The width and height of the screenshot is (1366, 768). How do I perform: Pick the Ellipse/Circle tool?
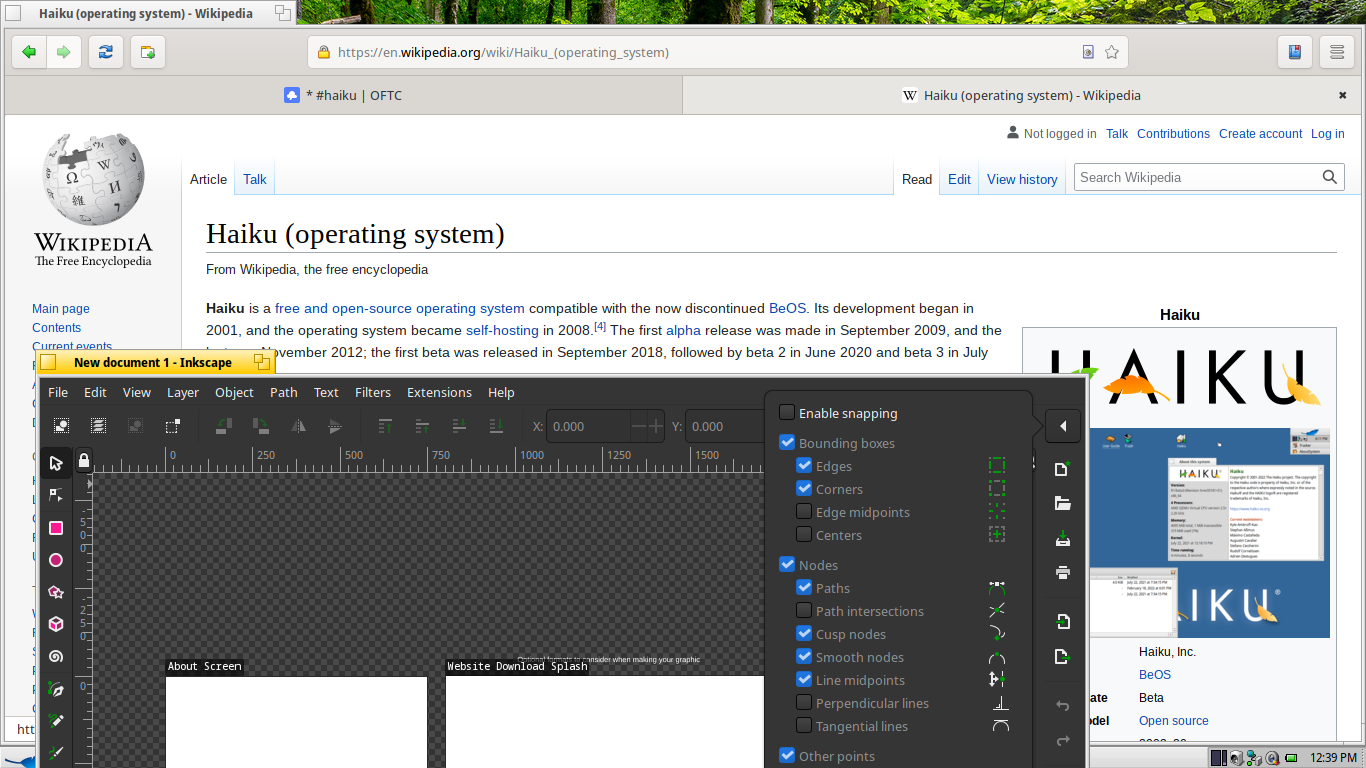[x=56, y=560]
